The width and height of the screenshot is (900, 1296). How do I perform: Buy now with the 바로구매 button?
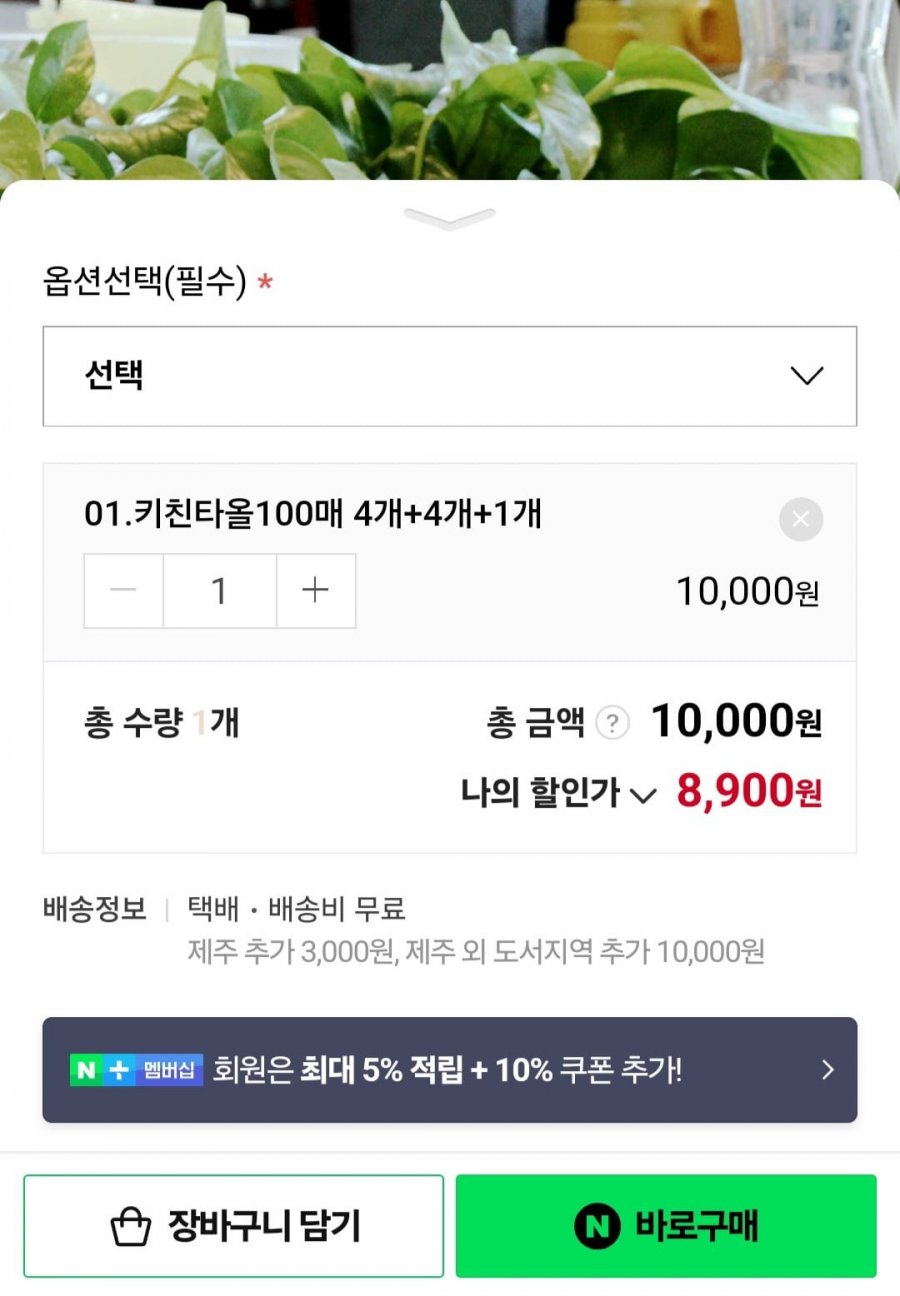[x=666, y=1226]
